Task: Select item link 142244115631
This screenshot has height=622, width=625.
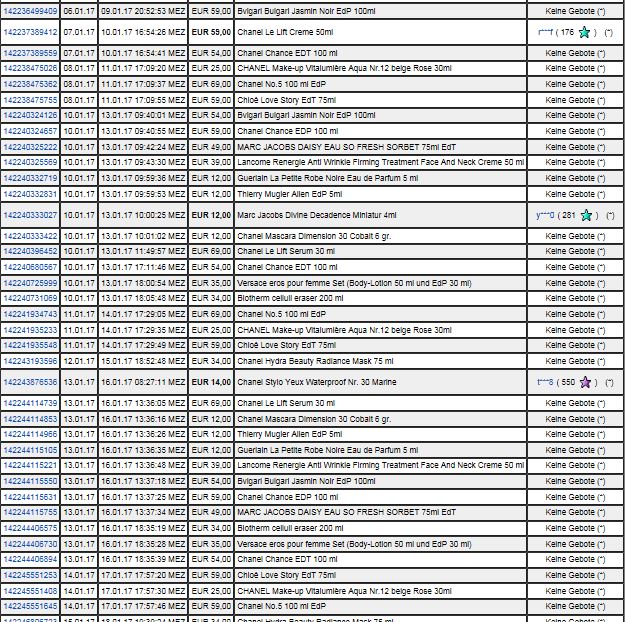Action: point(30,497)
